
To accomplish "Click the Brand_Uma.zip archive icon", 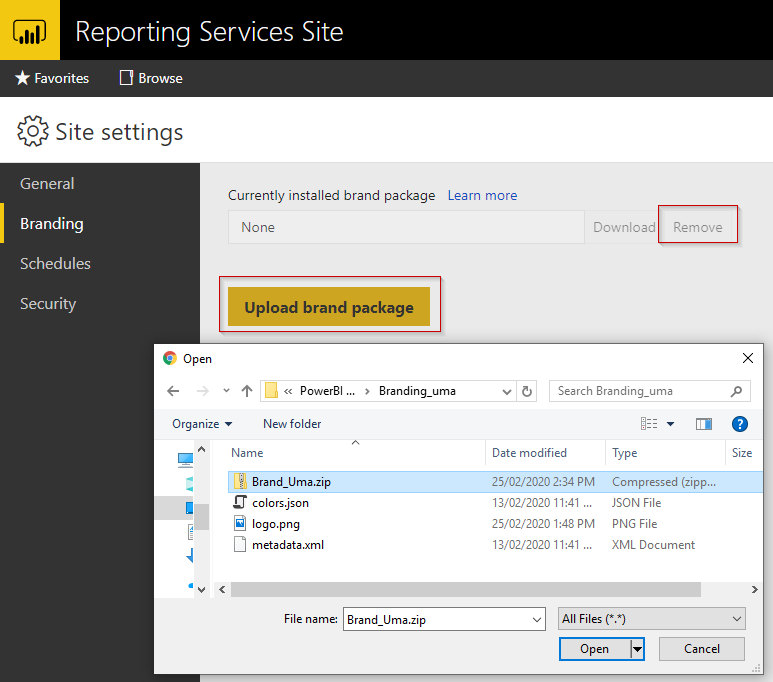I will pyautogui.click(x=240, y=481).
